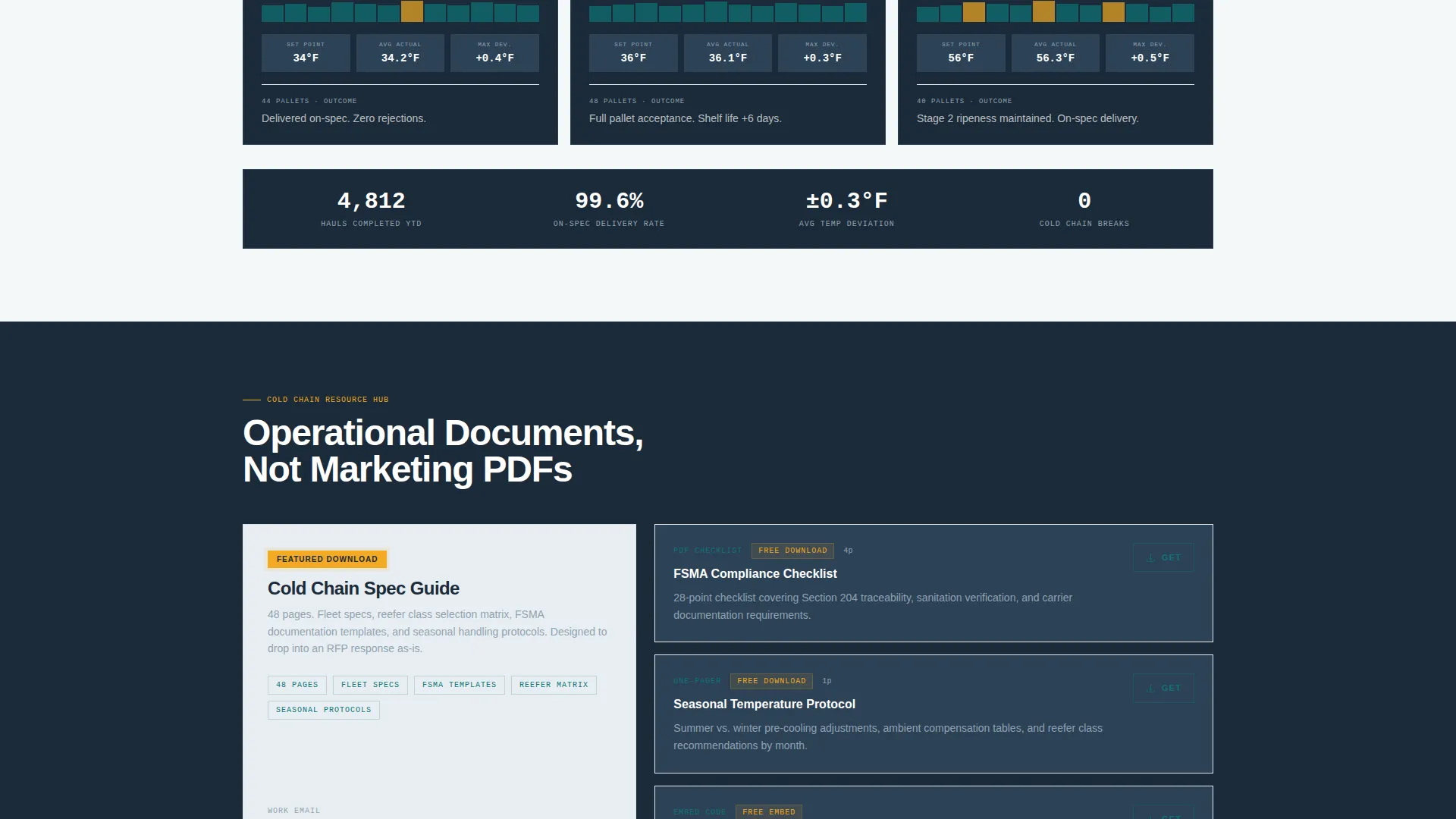The height and width of the screenshot is (819, 1456).
Task: Click GET download icon for Seasonal Temperature Protocol
Action: tap(1163, 688)
